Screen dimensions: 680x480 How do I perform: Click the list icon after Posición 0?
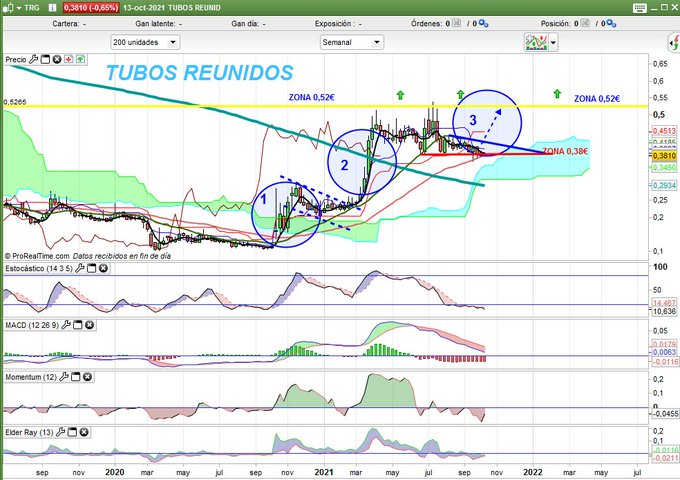coord(585,23)
